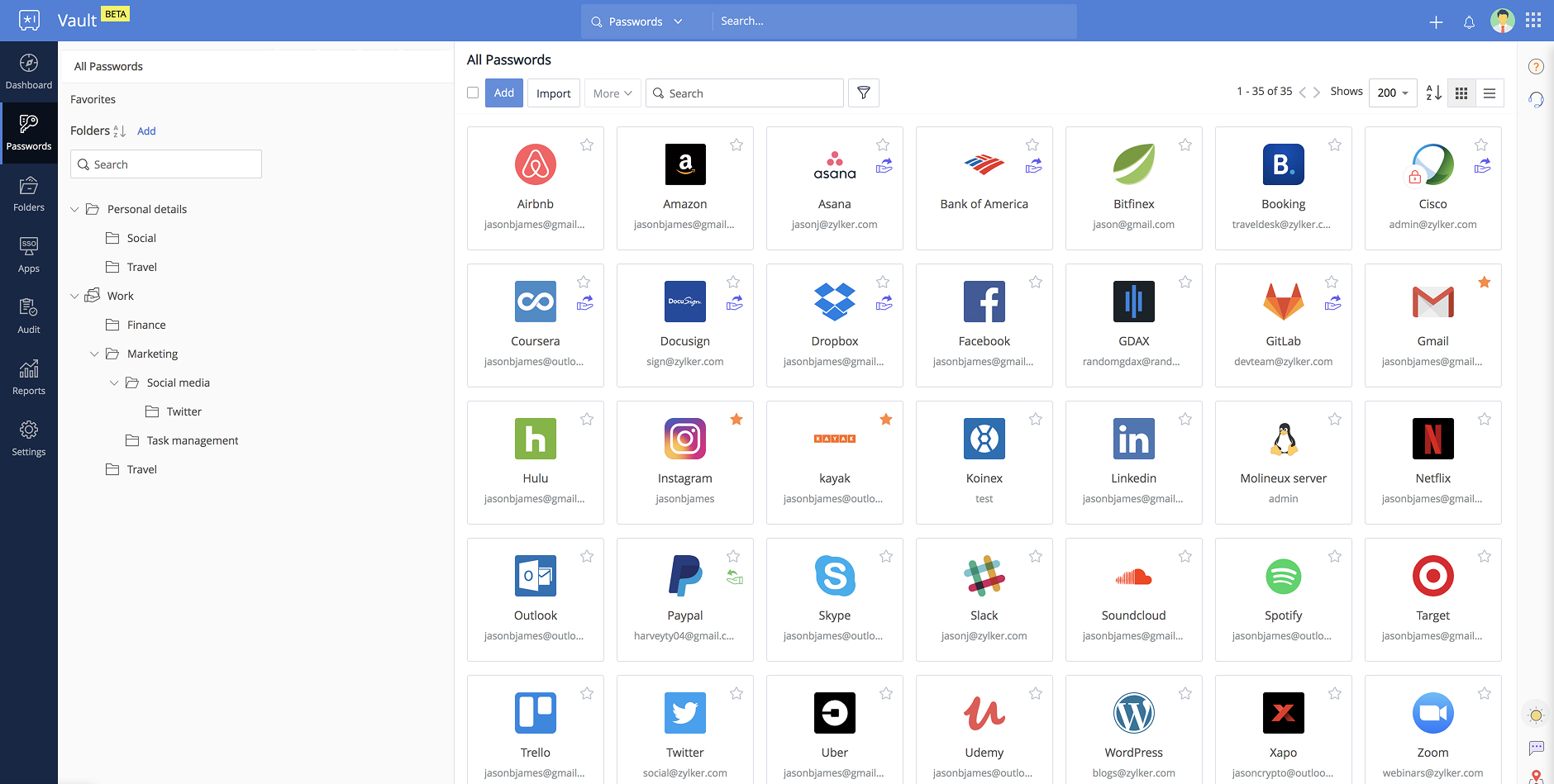Click the A-Z sort icon

[x=1432, y=93]
